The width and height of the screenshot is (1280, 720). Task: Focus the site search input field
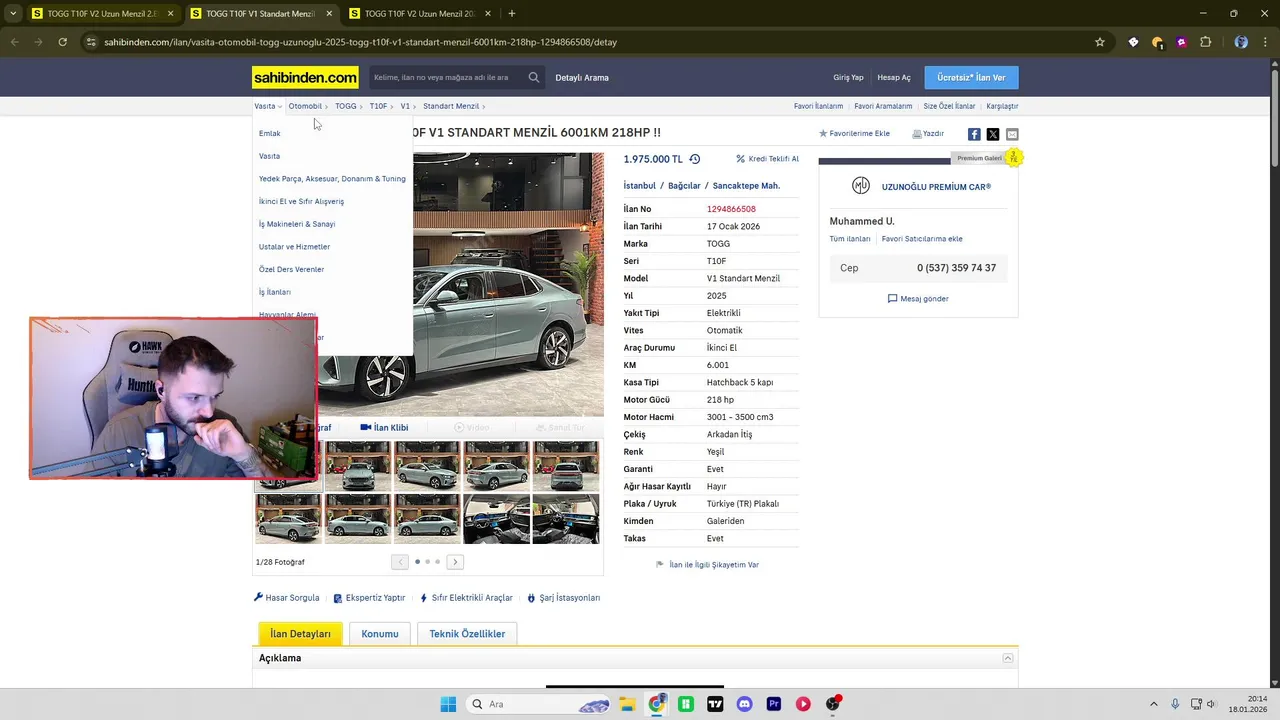pyautogui.click(x=446, y=77)
